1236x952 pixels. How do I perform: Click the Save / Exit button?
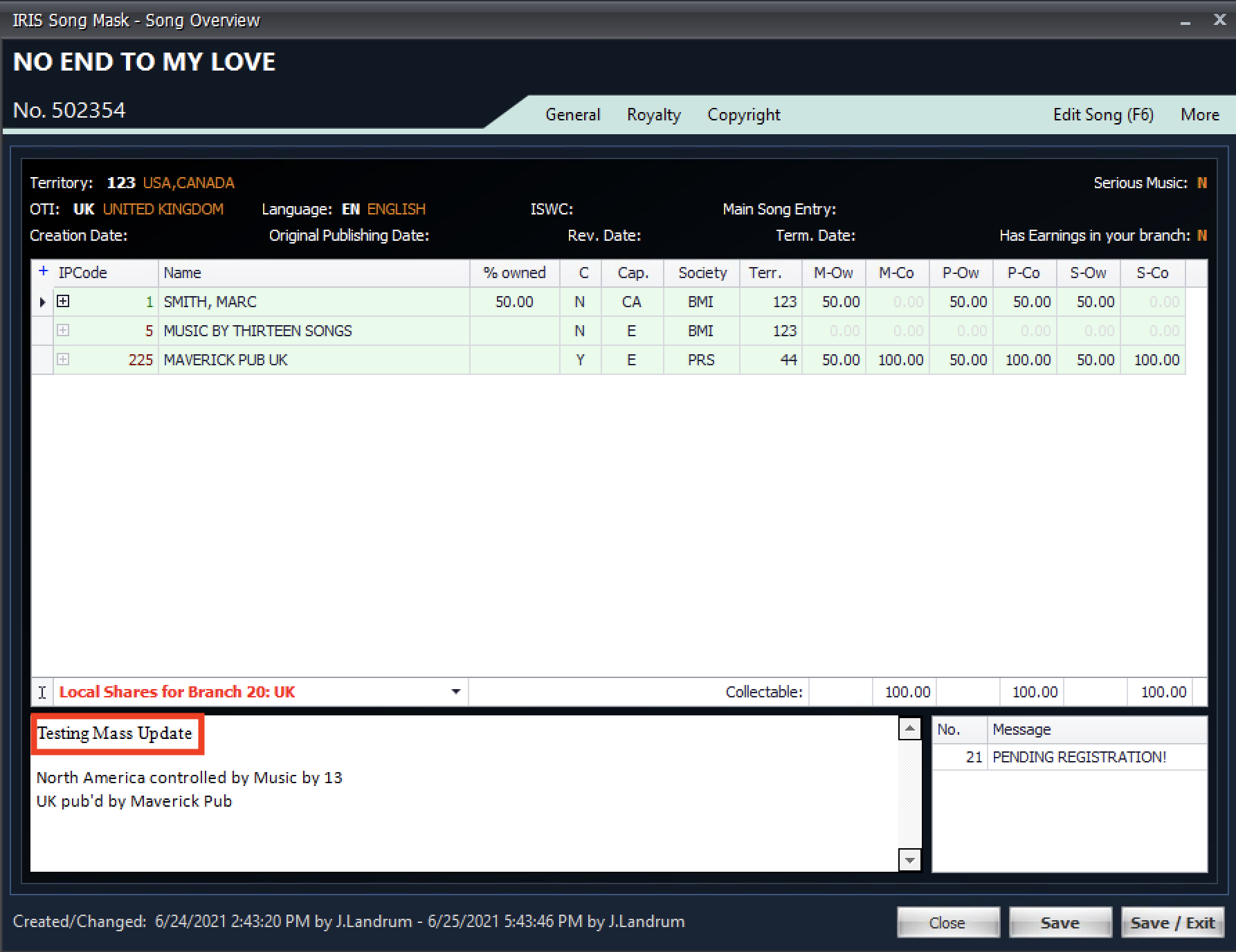pyautogui.click(x=1172, y=923)
